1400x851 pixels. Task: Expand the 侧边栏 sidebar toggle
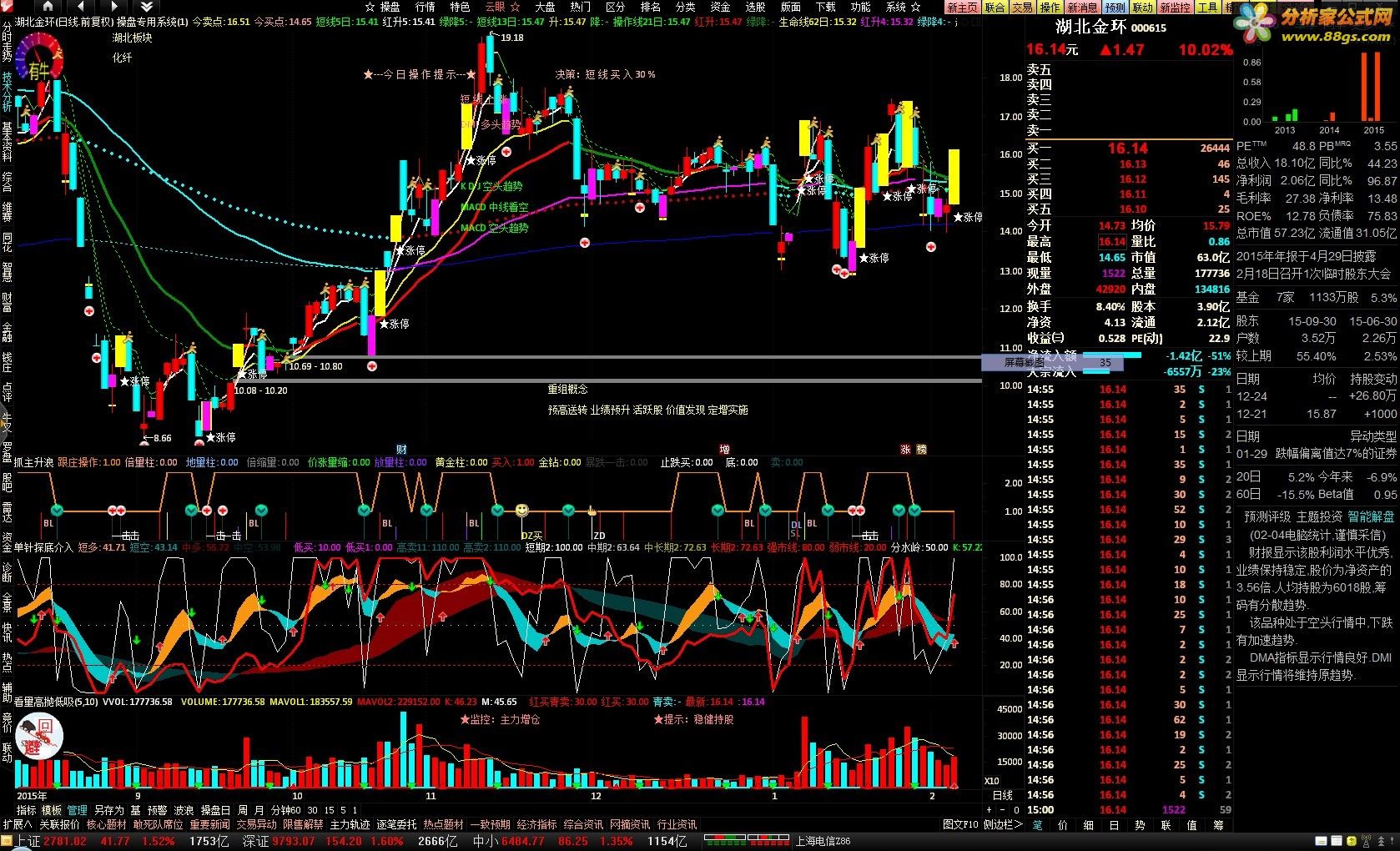pyautogui.click(x=1003, y=824)
